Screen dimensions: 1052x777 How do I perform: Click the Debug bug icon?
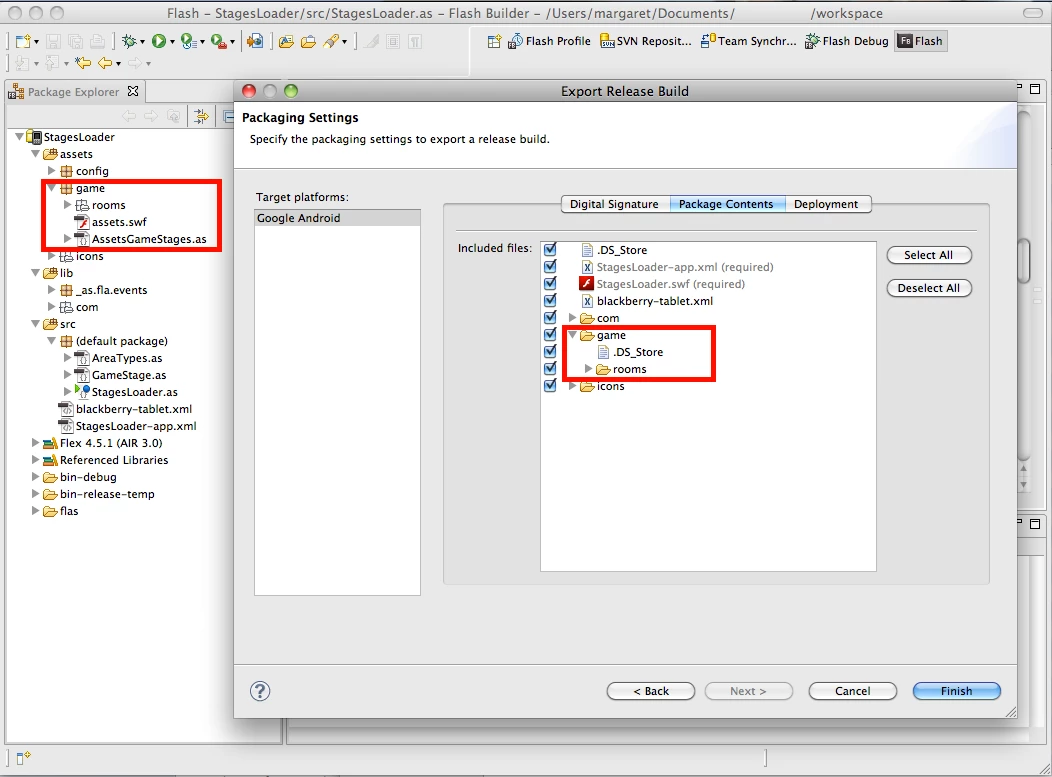(x=129, y=42)
